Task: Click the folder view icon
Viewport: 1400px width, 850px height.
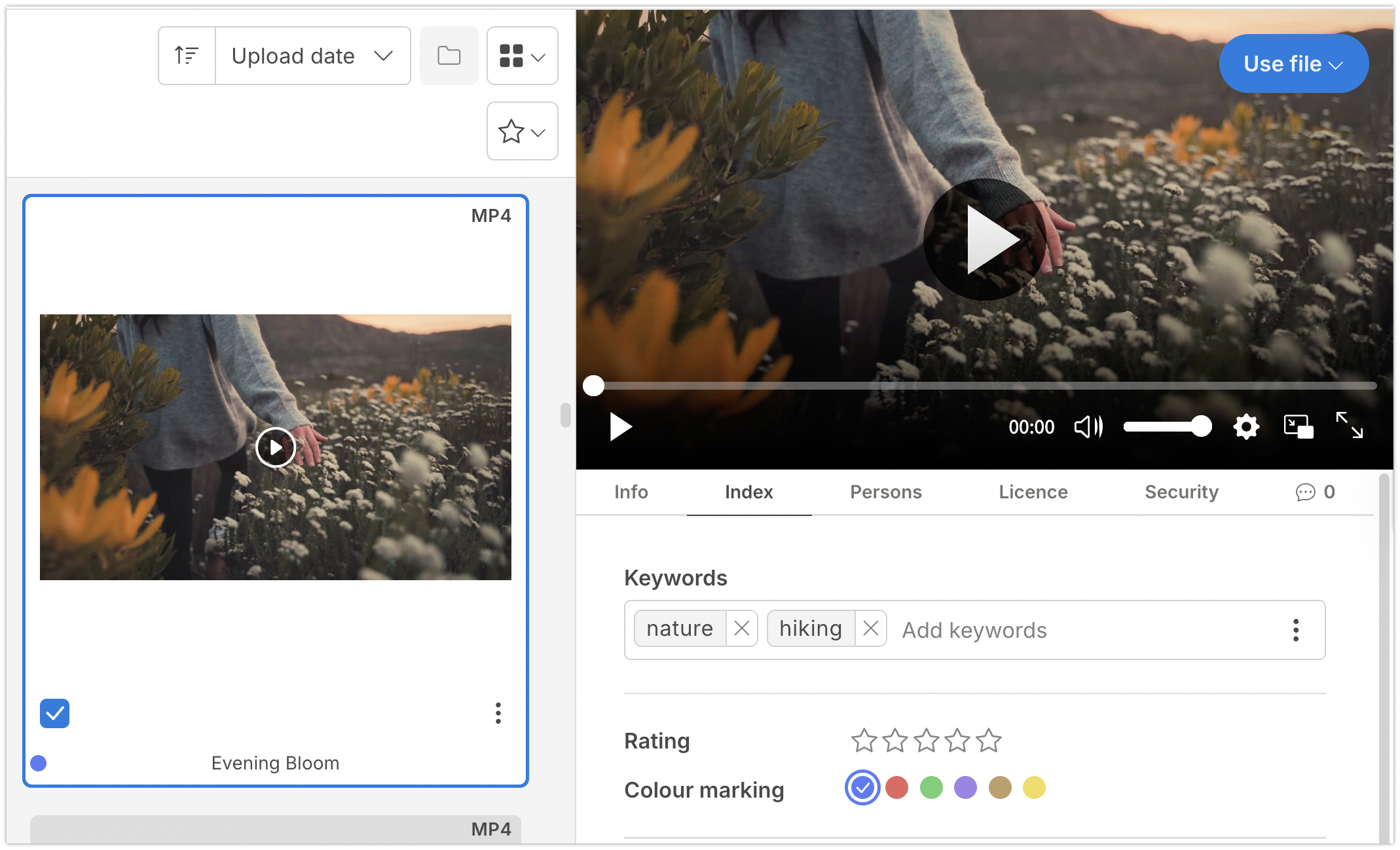Action: (x=449, y=56)
